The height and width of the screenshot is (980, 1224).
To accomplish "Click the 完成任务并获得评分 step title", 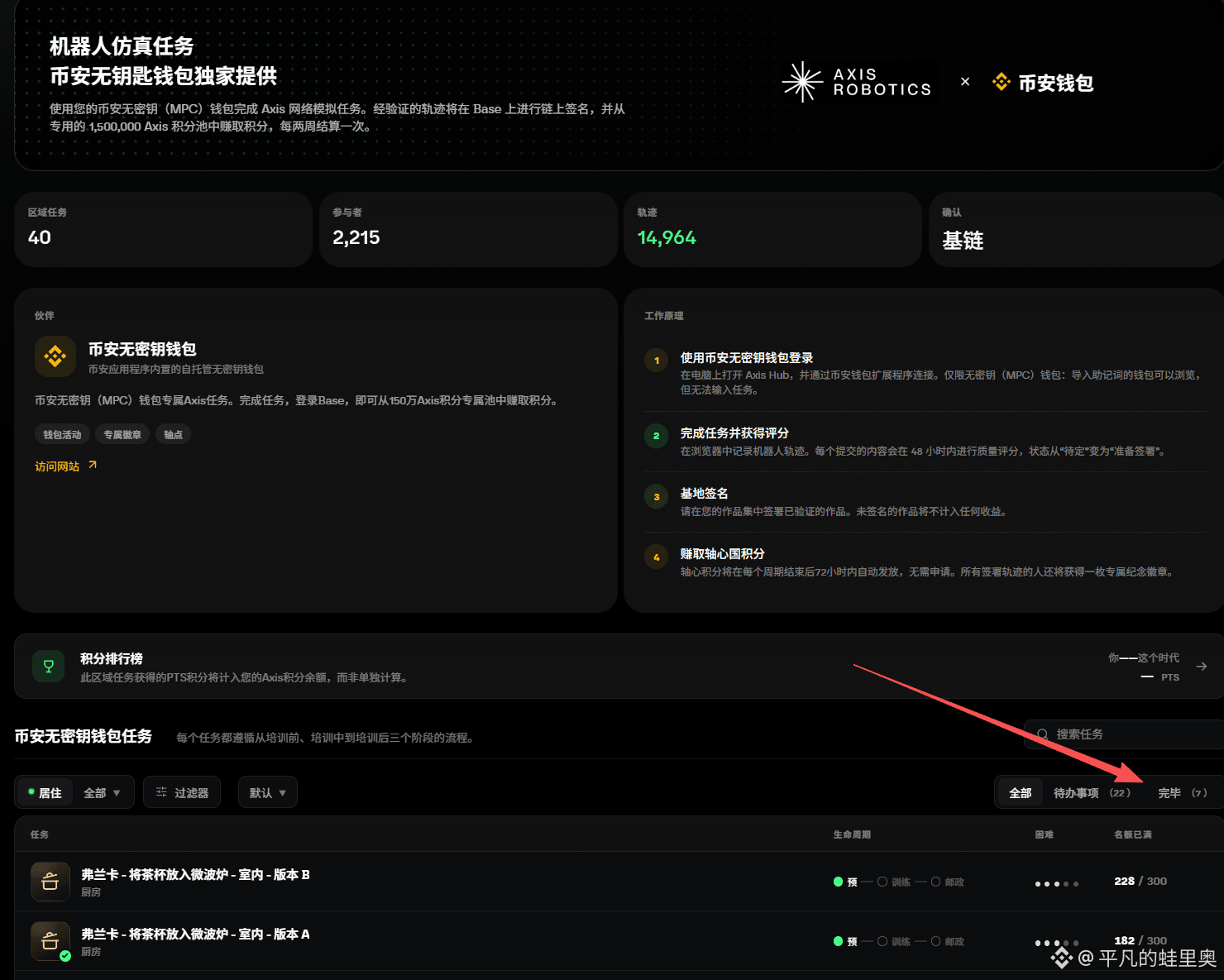I will (x=734, y=433).
